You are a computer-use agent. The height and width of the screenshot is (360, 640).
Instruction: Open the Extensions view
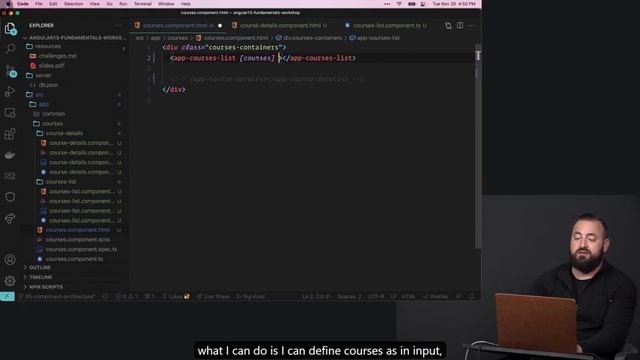tap(10, 134)
